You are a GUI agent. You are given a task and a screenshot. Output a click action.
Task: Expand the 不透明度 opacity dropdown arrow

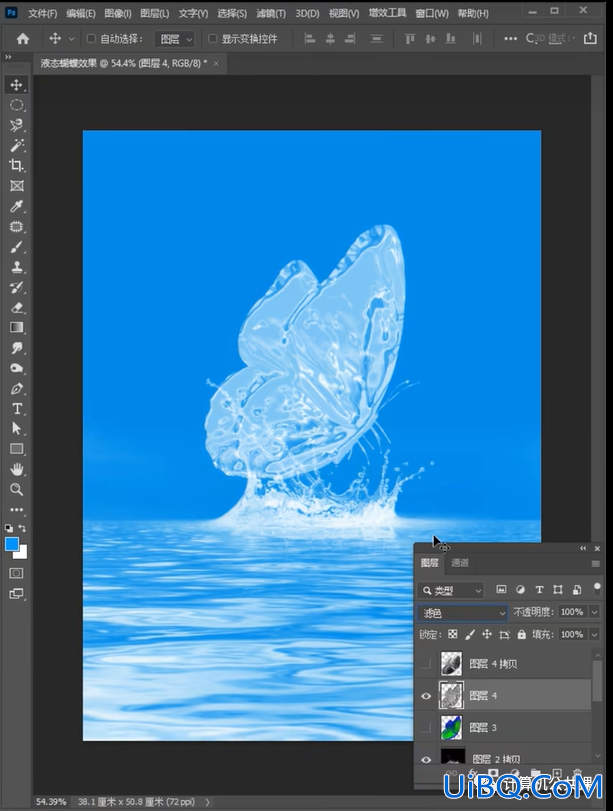(595, 612)
